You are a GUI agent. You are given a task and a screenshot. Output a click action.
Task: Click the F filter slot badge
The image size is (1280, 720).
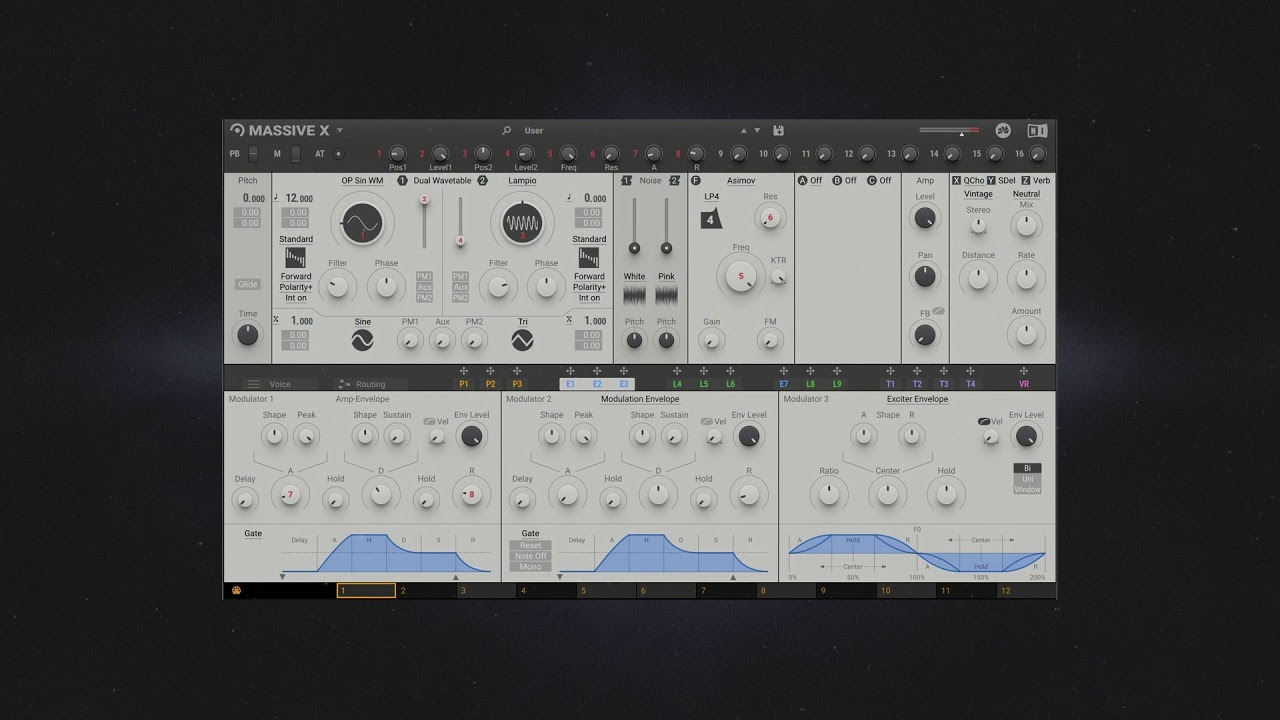coord(696,181)
